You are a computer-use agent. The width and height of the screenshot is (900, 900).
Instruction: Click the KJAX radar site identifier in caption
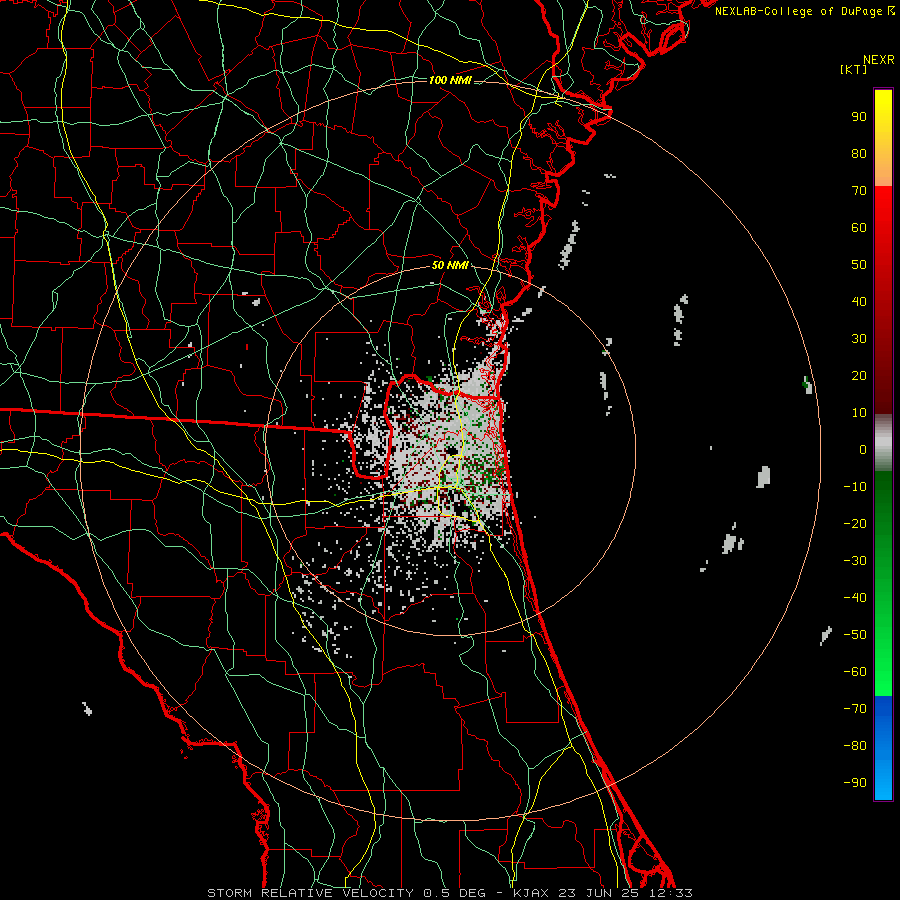(x=532, y=893)
